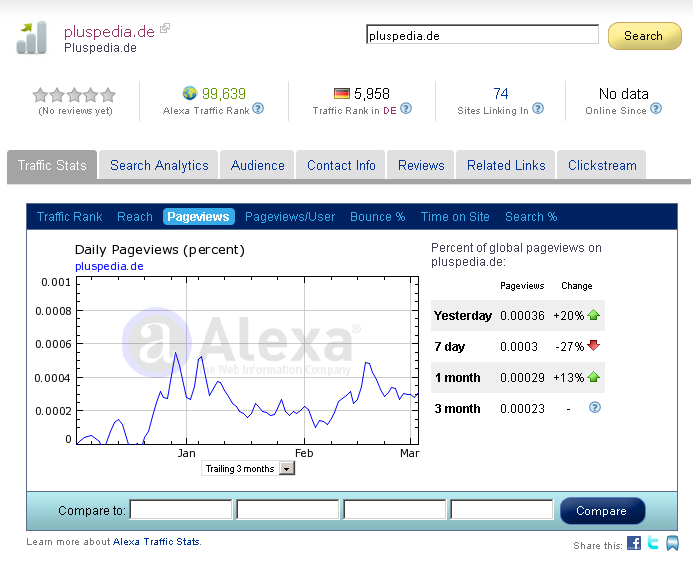The height and width of the screenshot is (566, 693).
Task: Open the Trailing 3 months dropdown
Action: point(248,468)
